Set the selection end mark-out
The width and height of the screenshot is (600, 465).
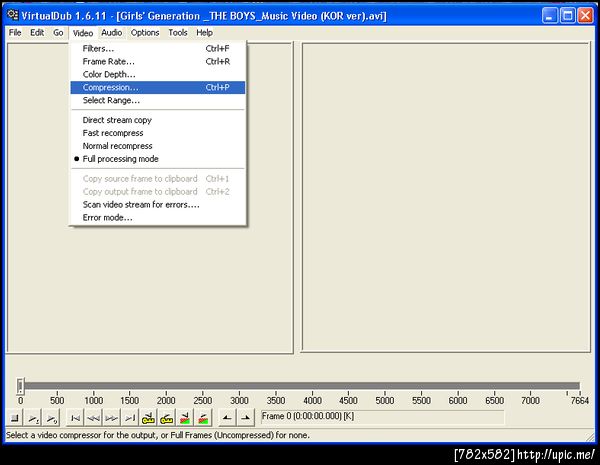click(x=246, y=418)
